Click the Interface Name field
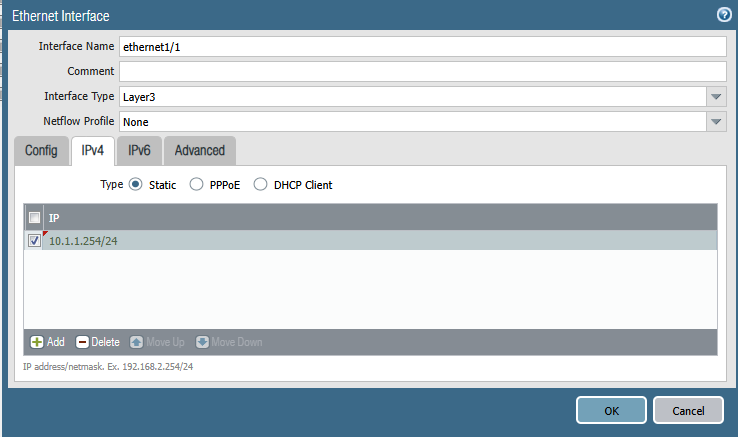Screen dimensions: 738x437 (x=423, y=47)
